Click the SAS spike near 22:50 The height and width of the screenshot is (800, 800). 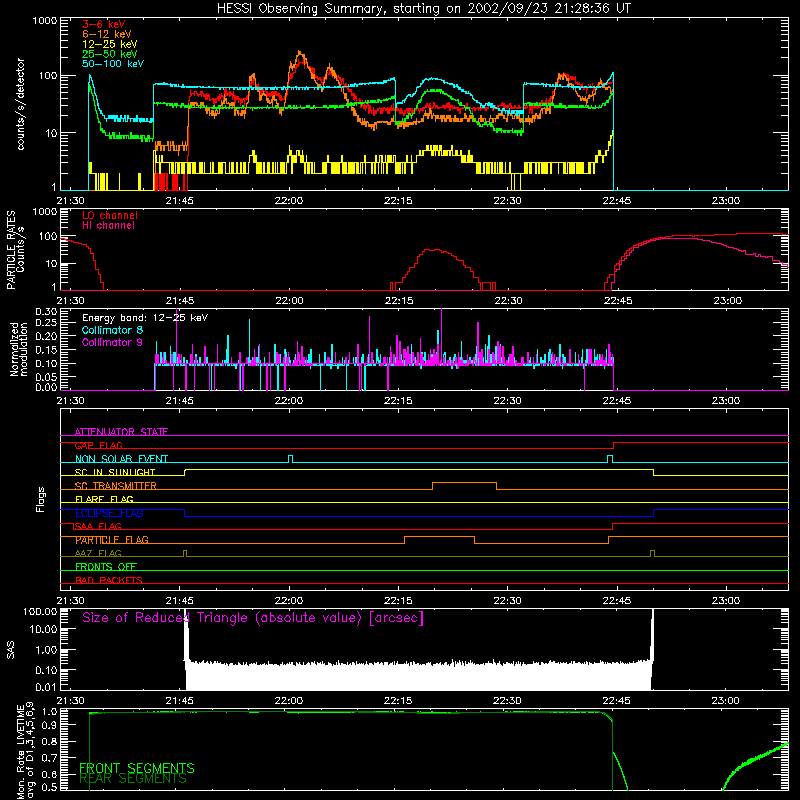pyautogui.click(x=652, y=648)
